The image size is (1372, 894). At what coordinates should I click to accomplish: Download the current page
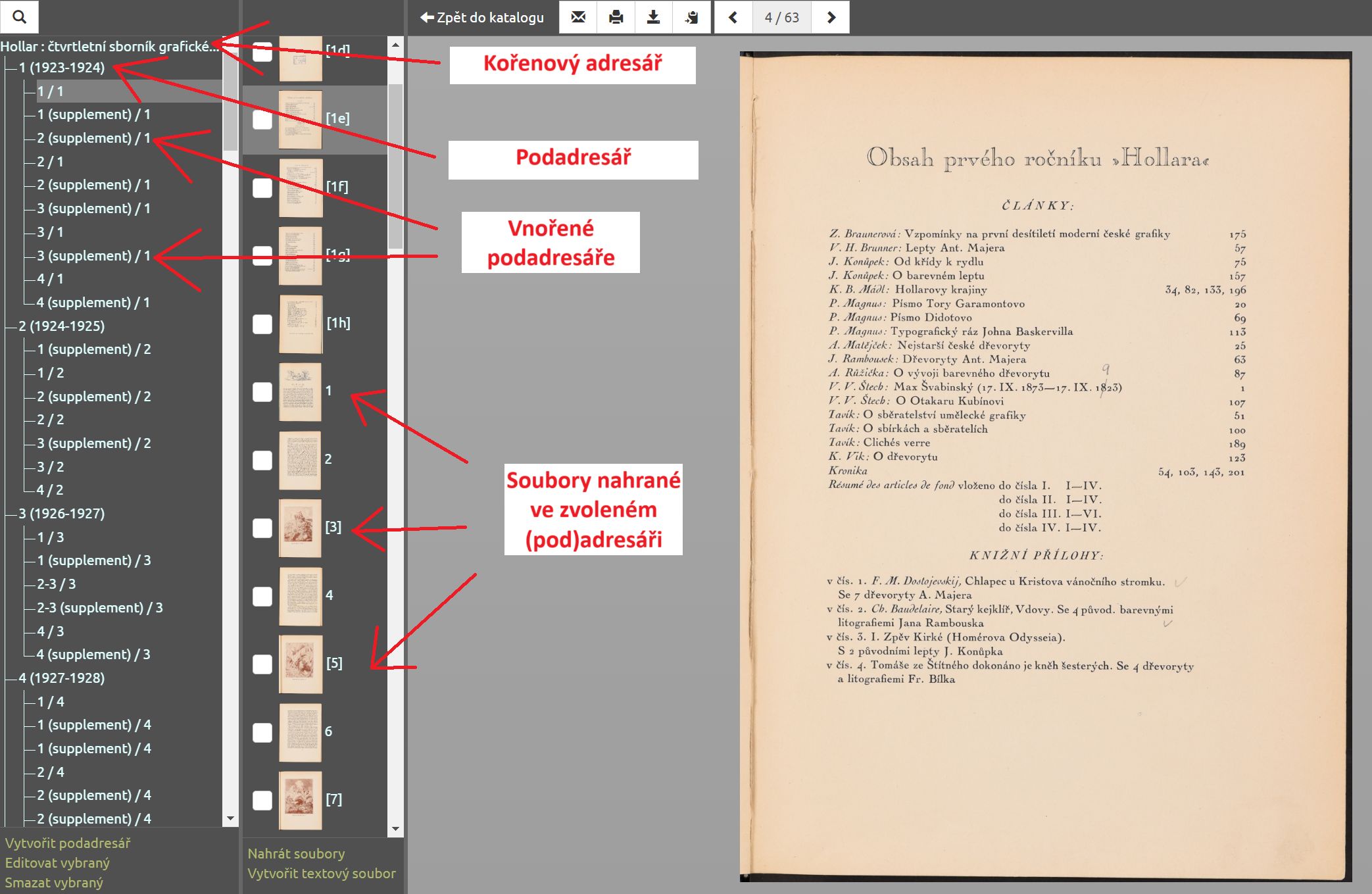coord(653,17)
